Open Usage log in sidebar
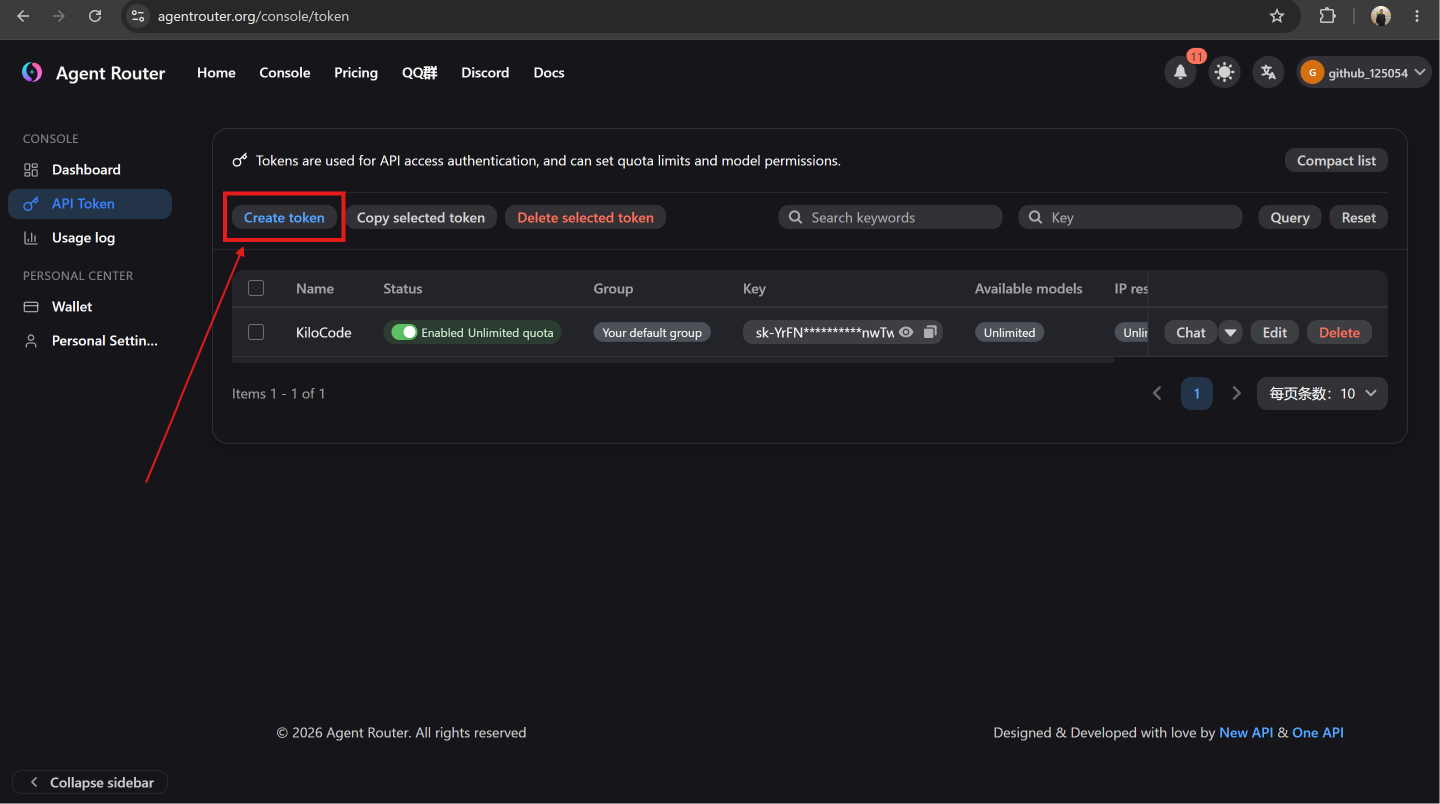 (x=90, y=237)
